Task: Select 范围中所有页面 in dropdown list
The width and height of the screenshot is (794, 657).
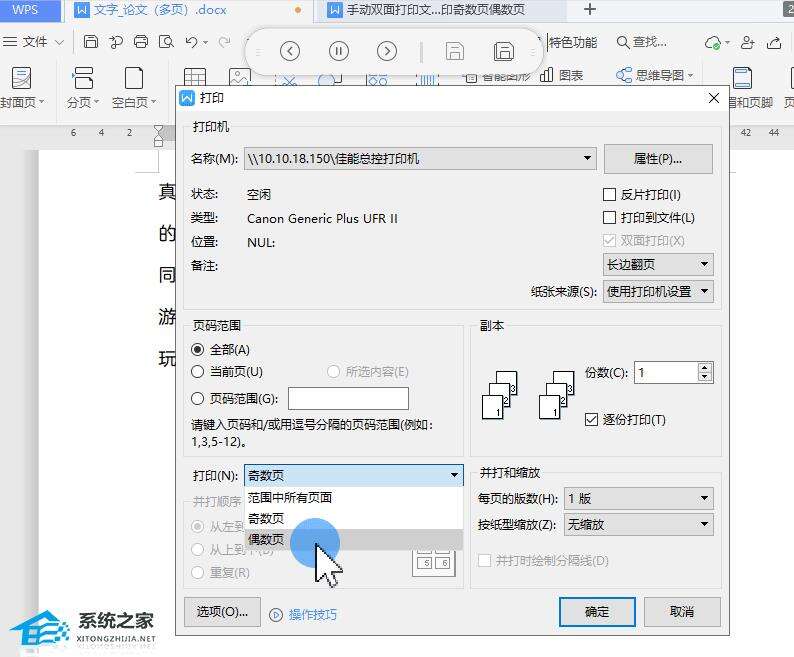Action: [x=290, y=498]
